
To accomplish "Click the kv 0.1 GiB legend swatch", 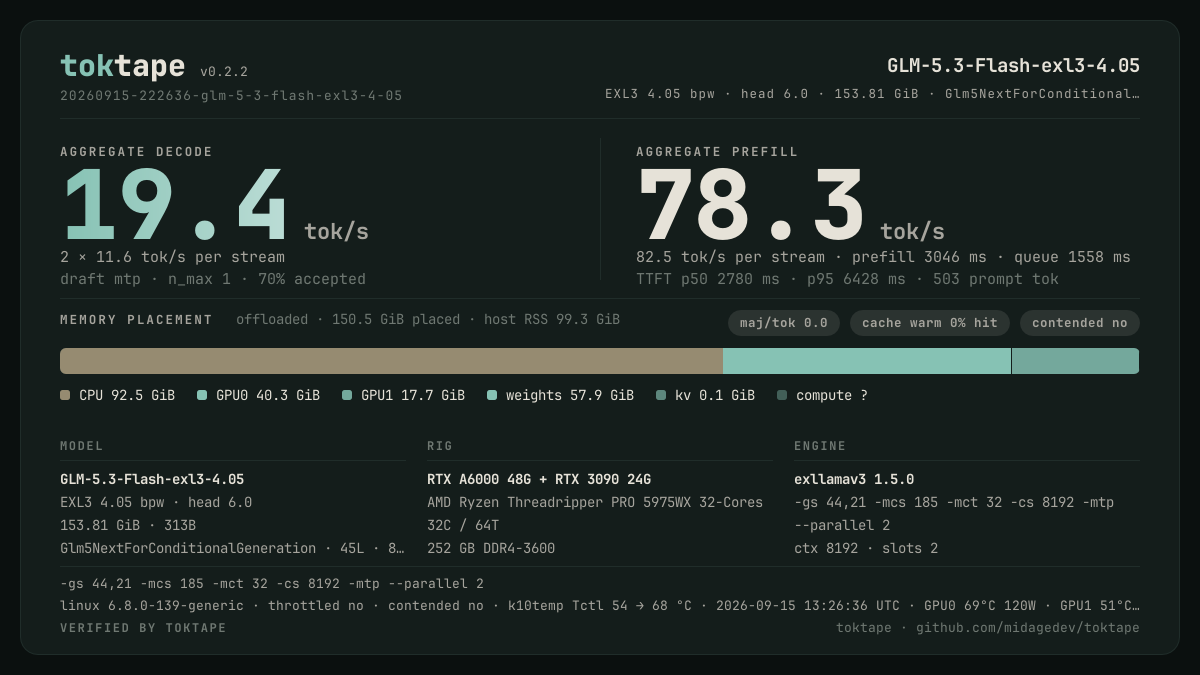I will point(661,395).
